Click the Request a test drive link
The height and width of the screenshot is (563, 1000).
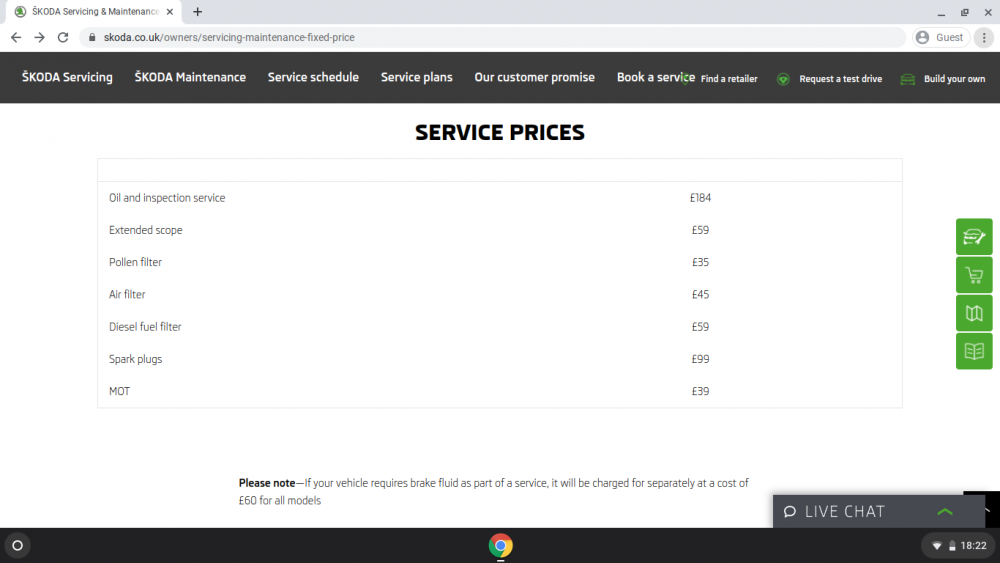point(841,79)
